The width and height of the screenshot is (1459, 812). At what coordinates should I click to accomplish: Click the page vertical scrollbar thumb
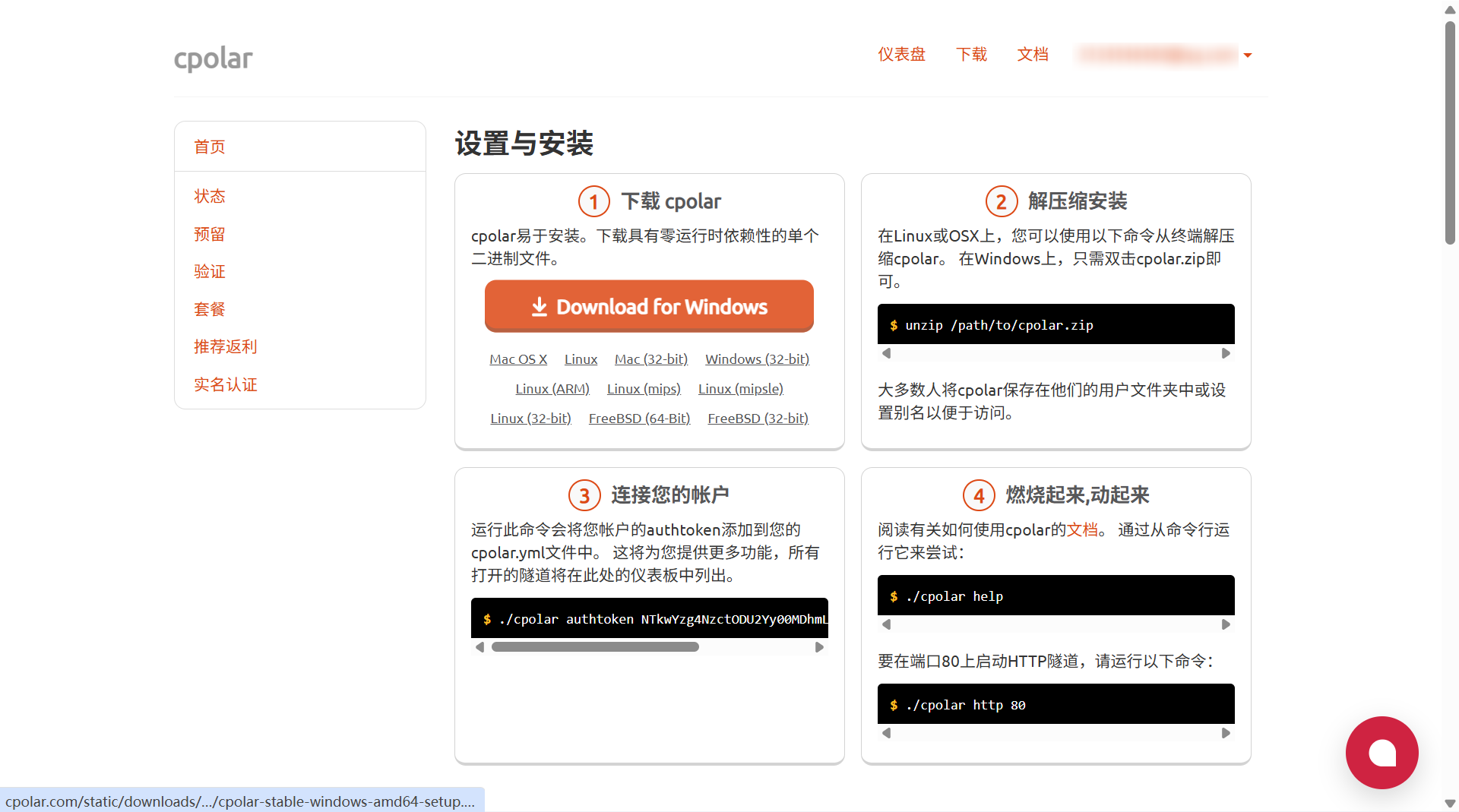point(1450,133)
